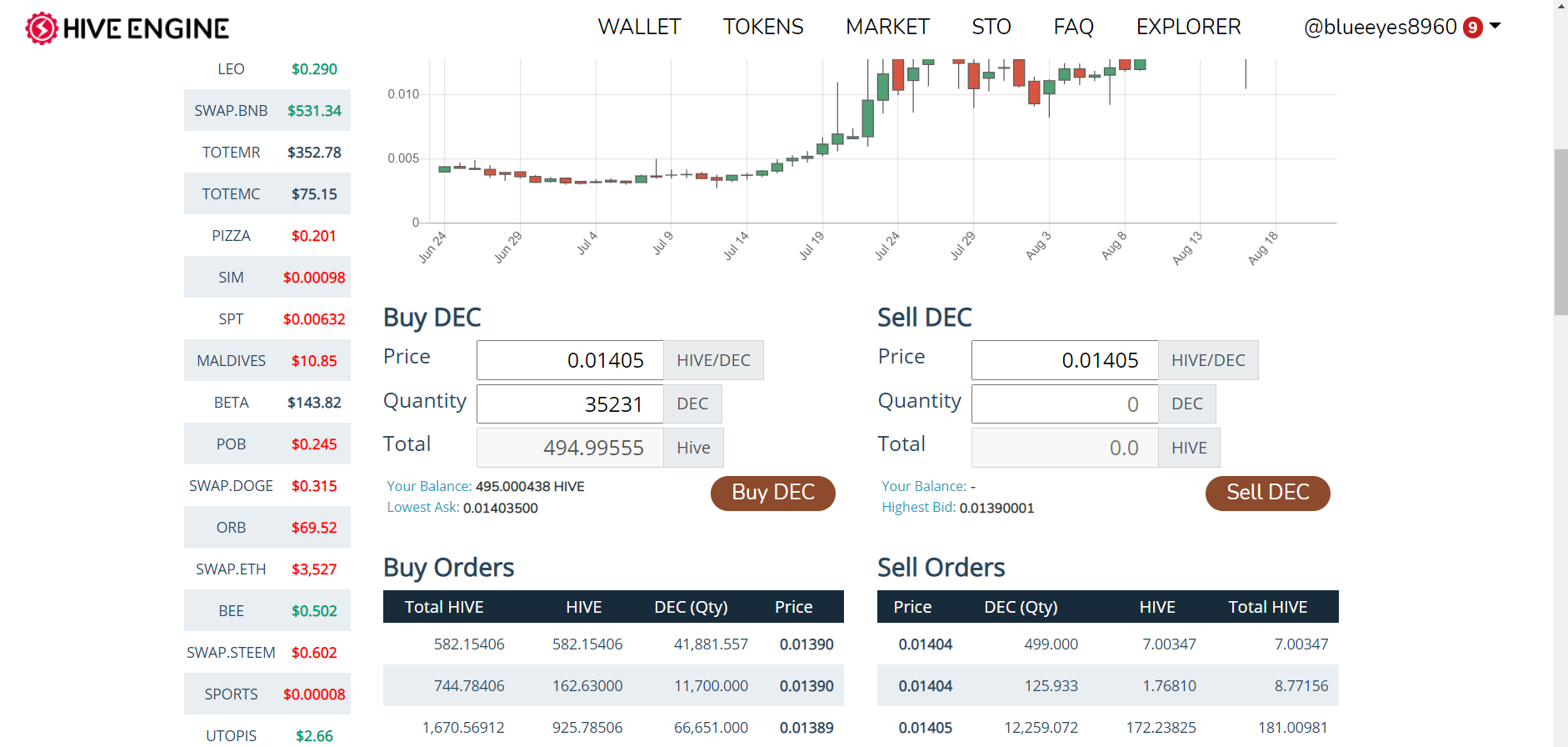Navigate to STO section
This screenshot has width=1568, height=747.
click(991, 27)
